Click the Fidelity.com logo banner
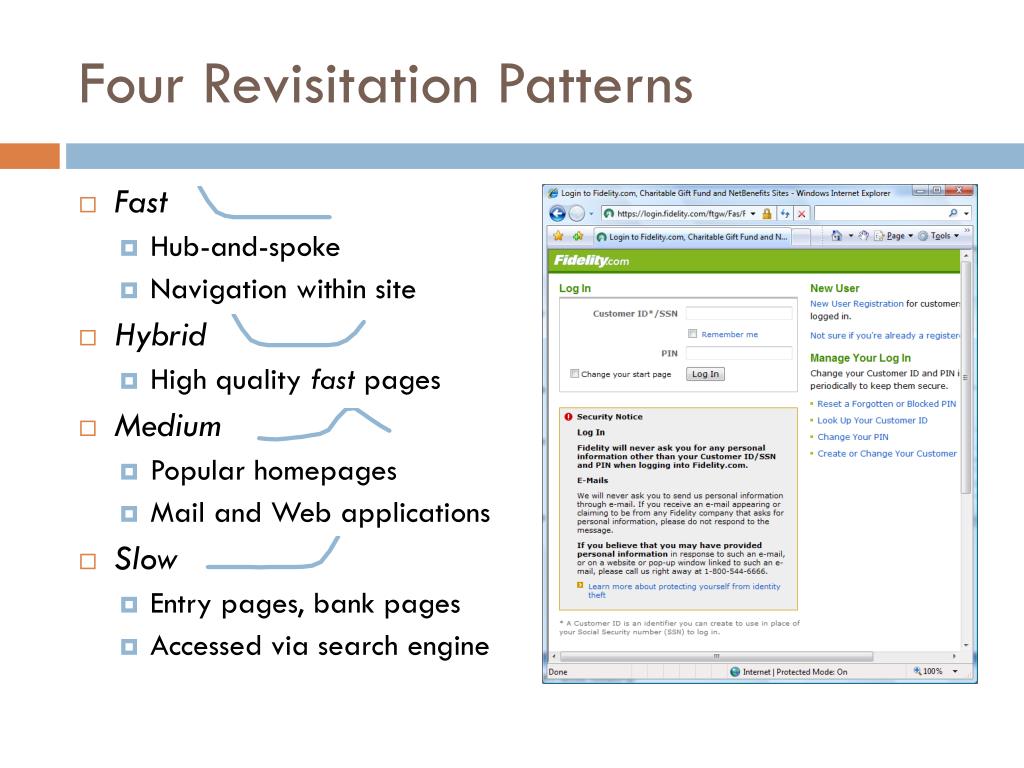The height and width of the screenshot is (768, 1024). click(591, 261)
